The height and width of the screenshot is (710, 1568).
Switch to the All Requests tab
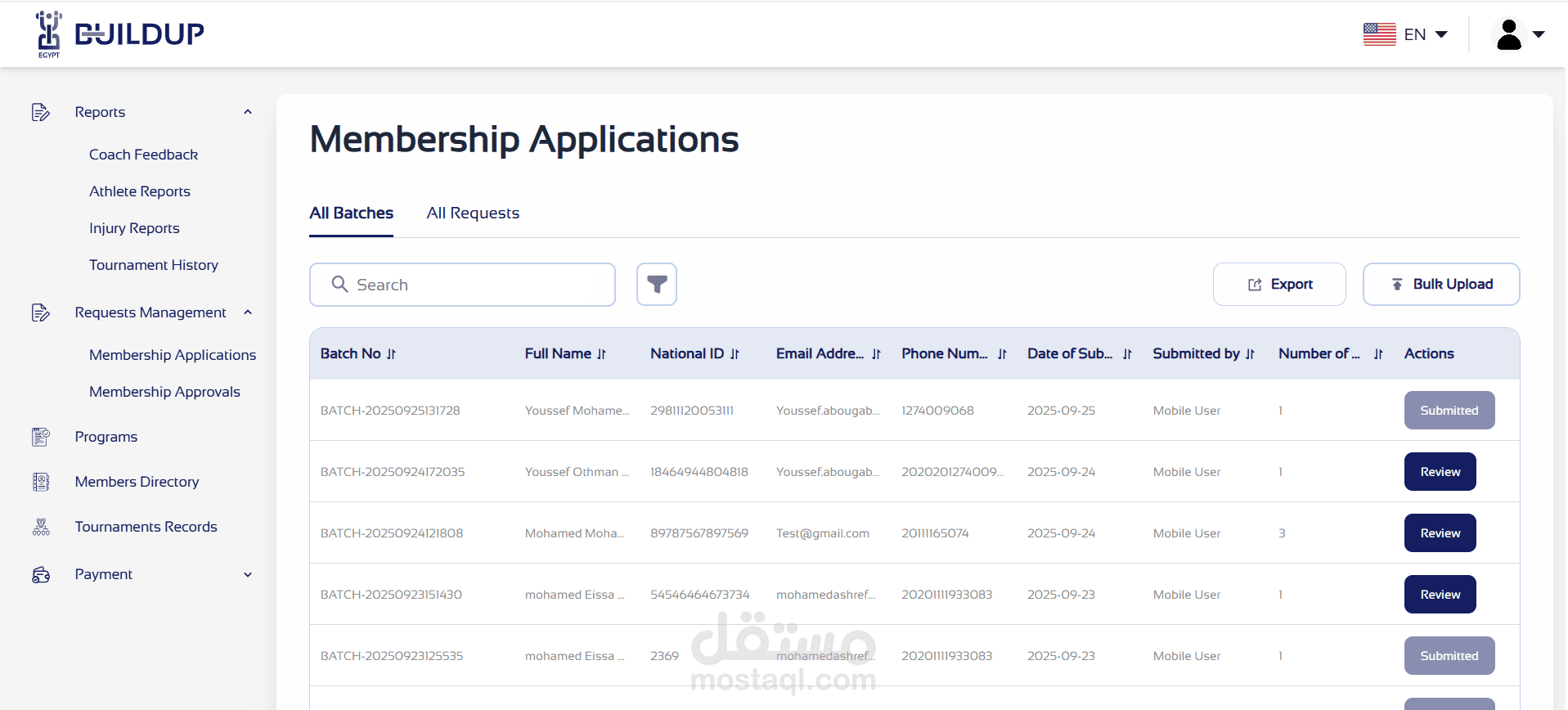pyautogui.click(x=473, y=213)
